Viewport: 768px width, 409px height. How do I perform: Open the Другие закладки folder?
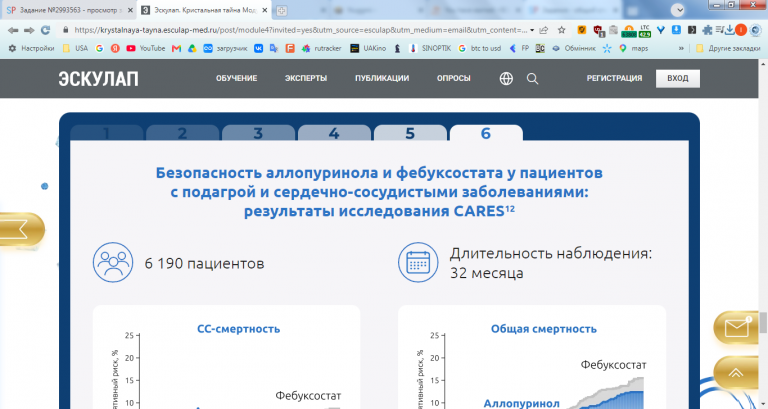pos(728,48)
